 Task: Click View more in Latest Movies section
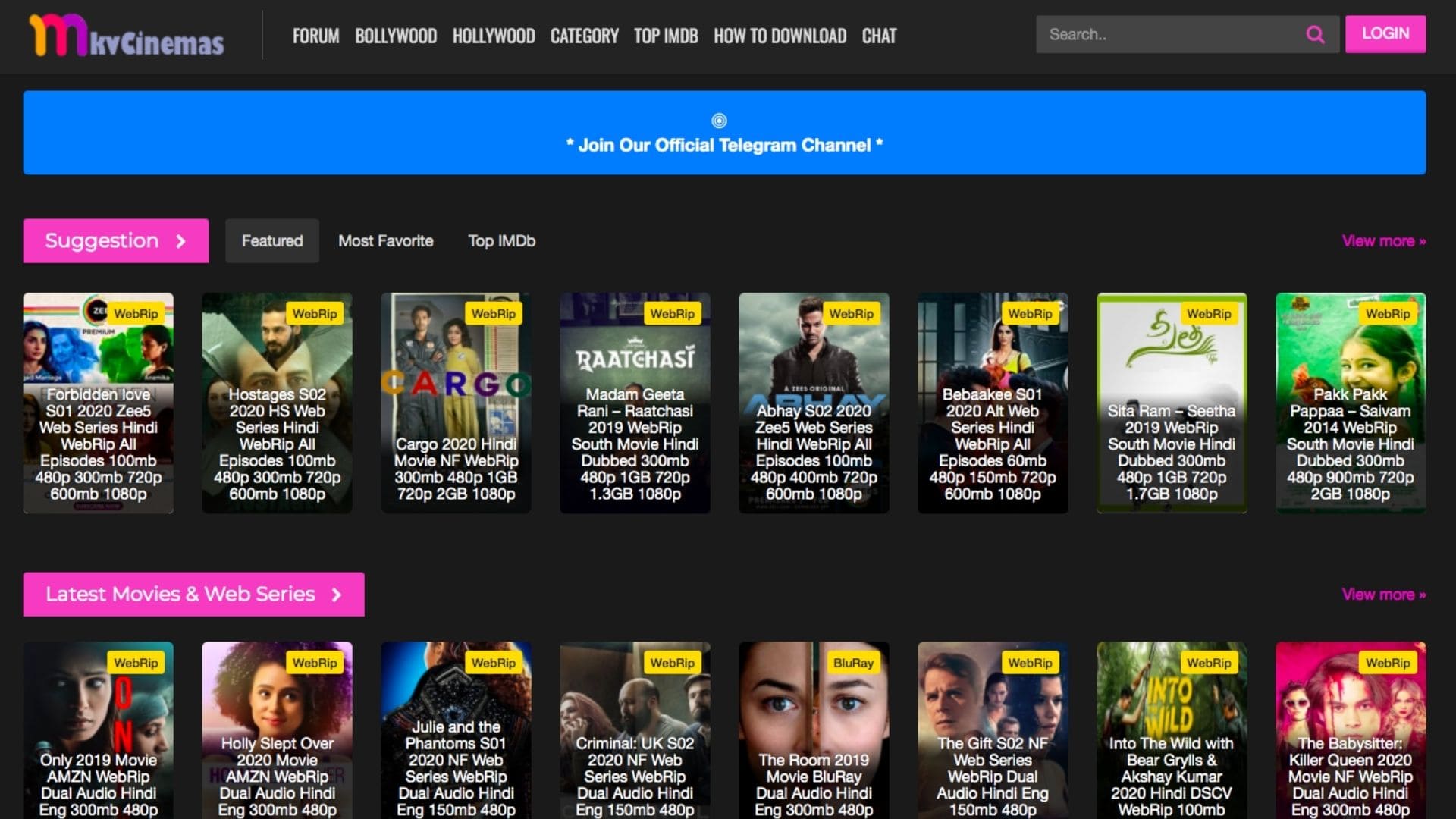1384,595
